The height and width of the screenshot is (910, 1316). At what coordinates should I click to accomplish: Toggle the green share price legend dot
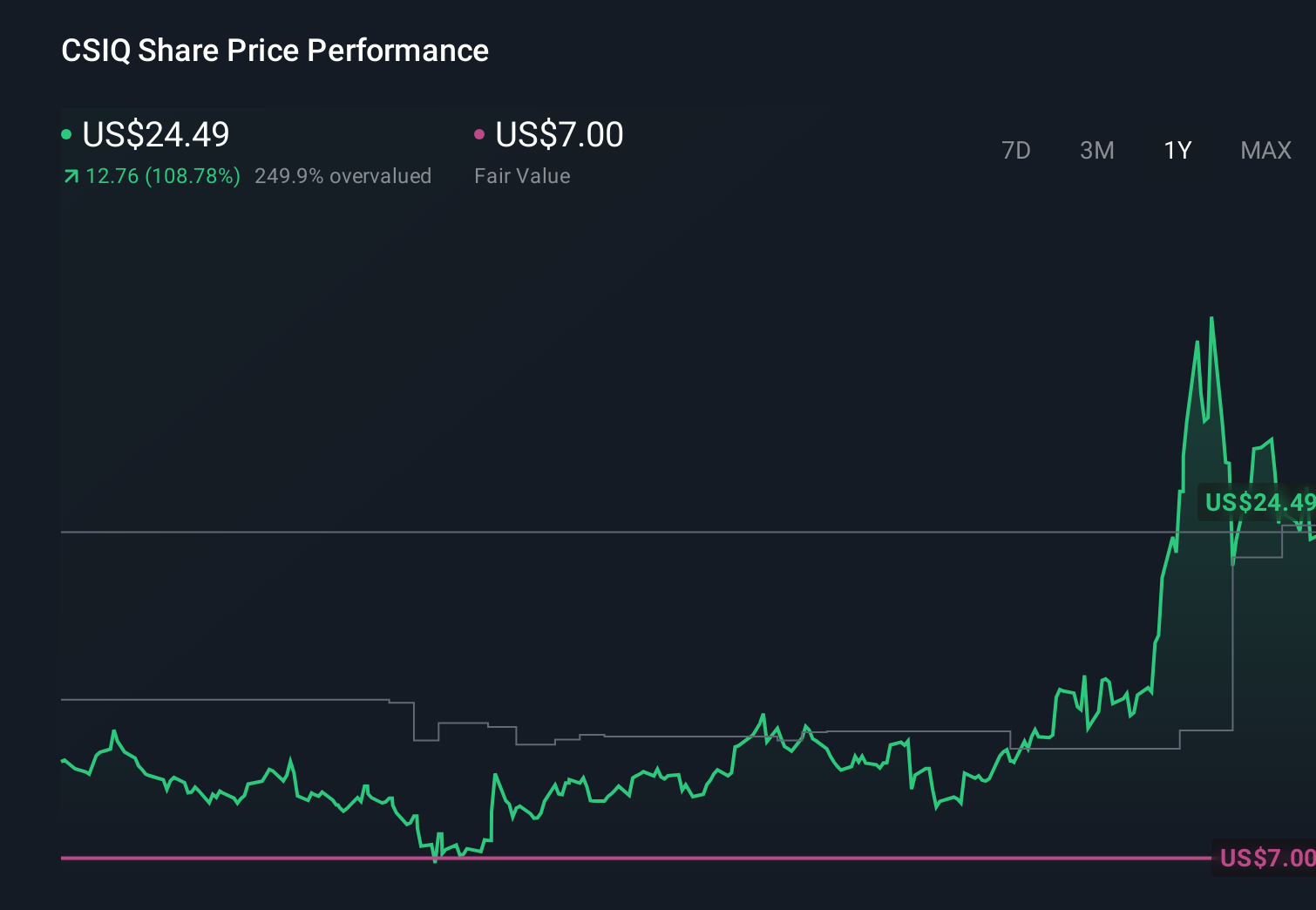[x=67, y=133]
